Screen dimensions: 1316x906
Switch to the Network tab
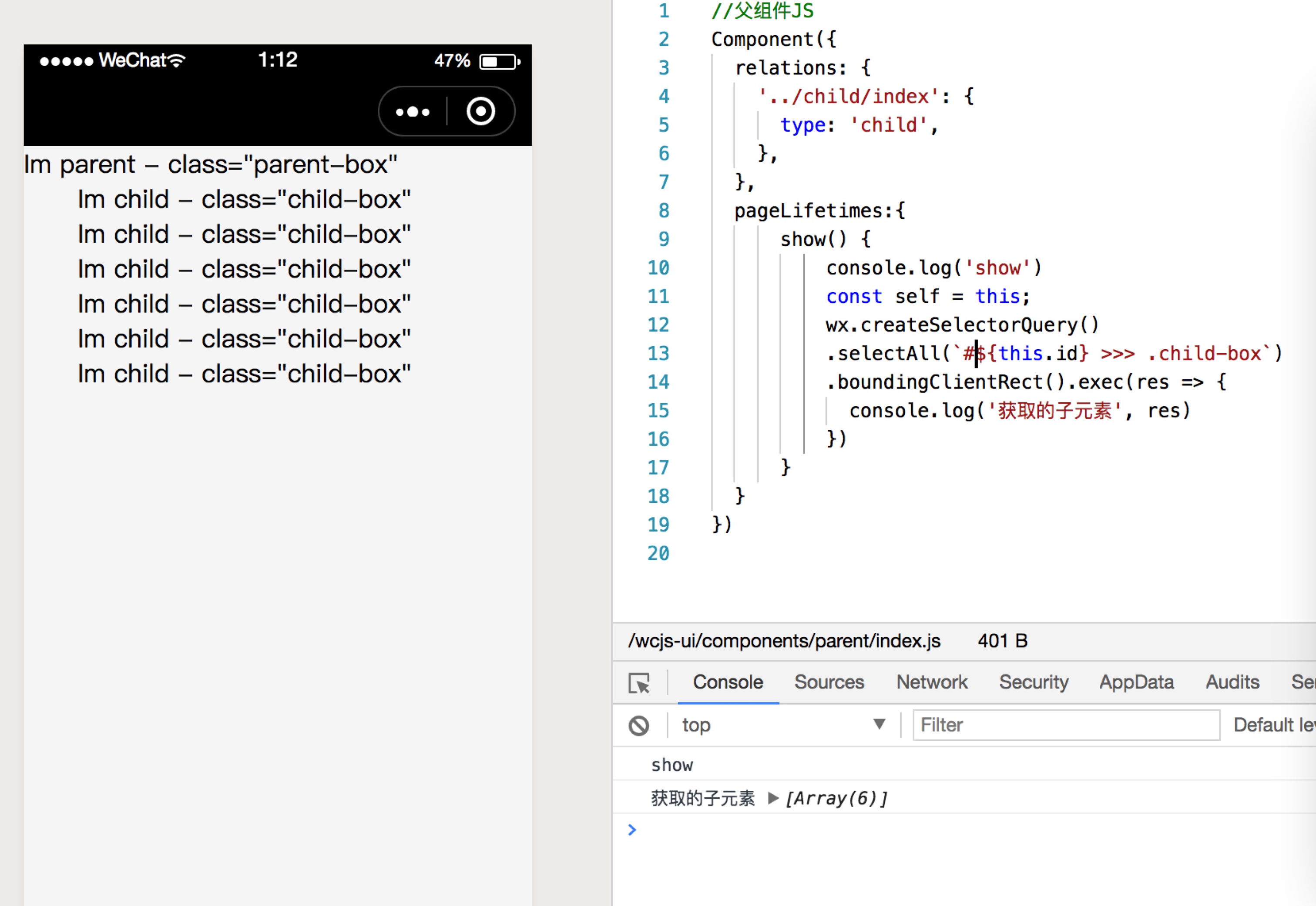(x=931, y=682)
